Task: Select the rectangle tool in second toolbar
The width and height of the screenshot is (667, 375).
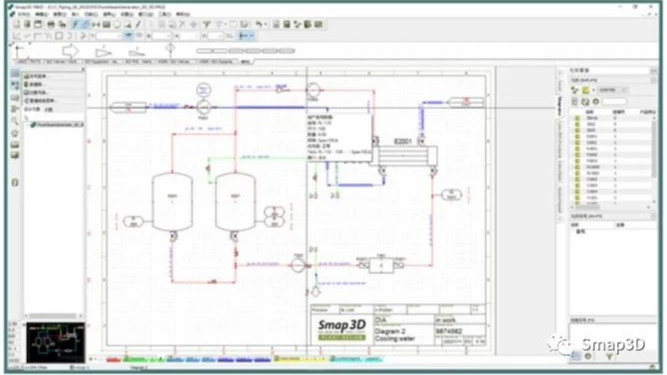Action: pos(59,36)
